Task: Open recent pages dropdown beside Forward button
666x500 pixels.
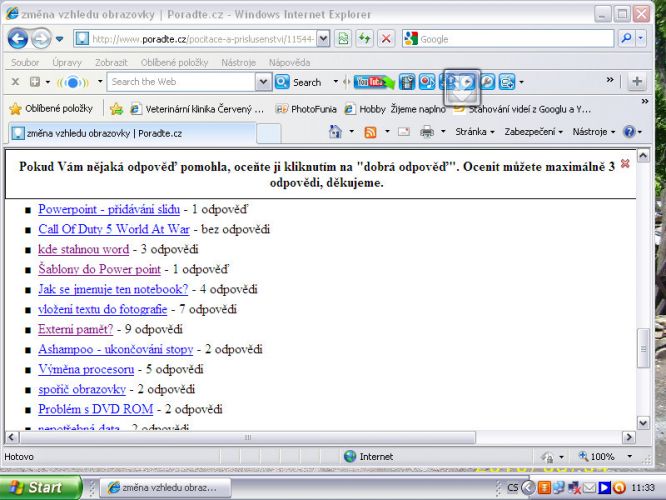Action: click(59, 39)
